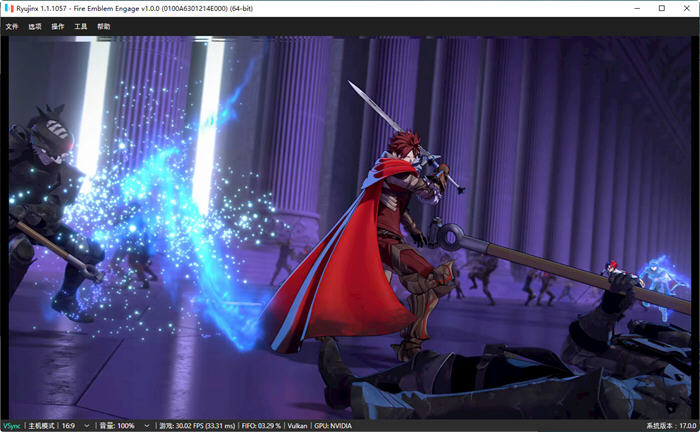Click the 系统版本: 17.0.0 firmware text
Viewport: 700px width, 432px height.
[x=671, y=426]
